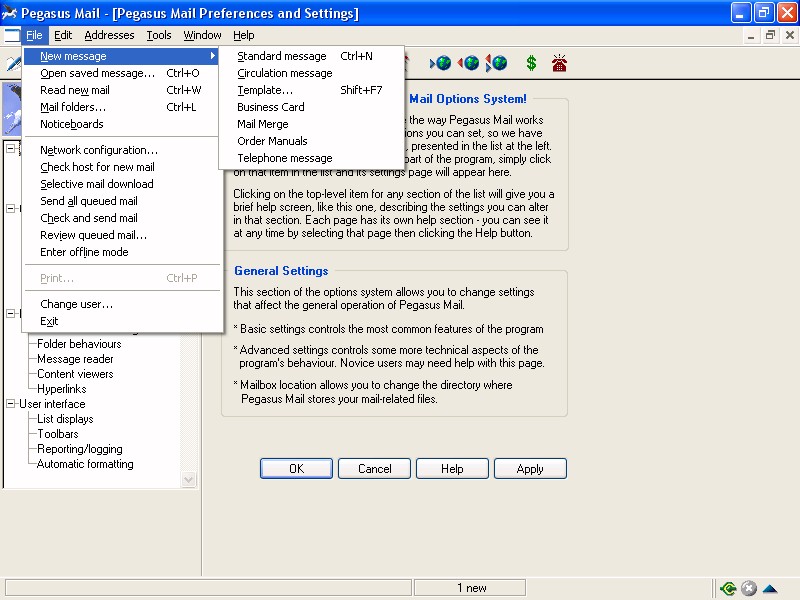Choose Business Card from submenu
The height and width of the screenshot is (600, 800).
pos(311,107)
